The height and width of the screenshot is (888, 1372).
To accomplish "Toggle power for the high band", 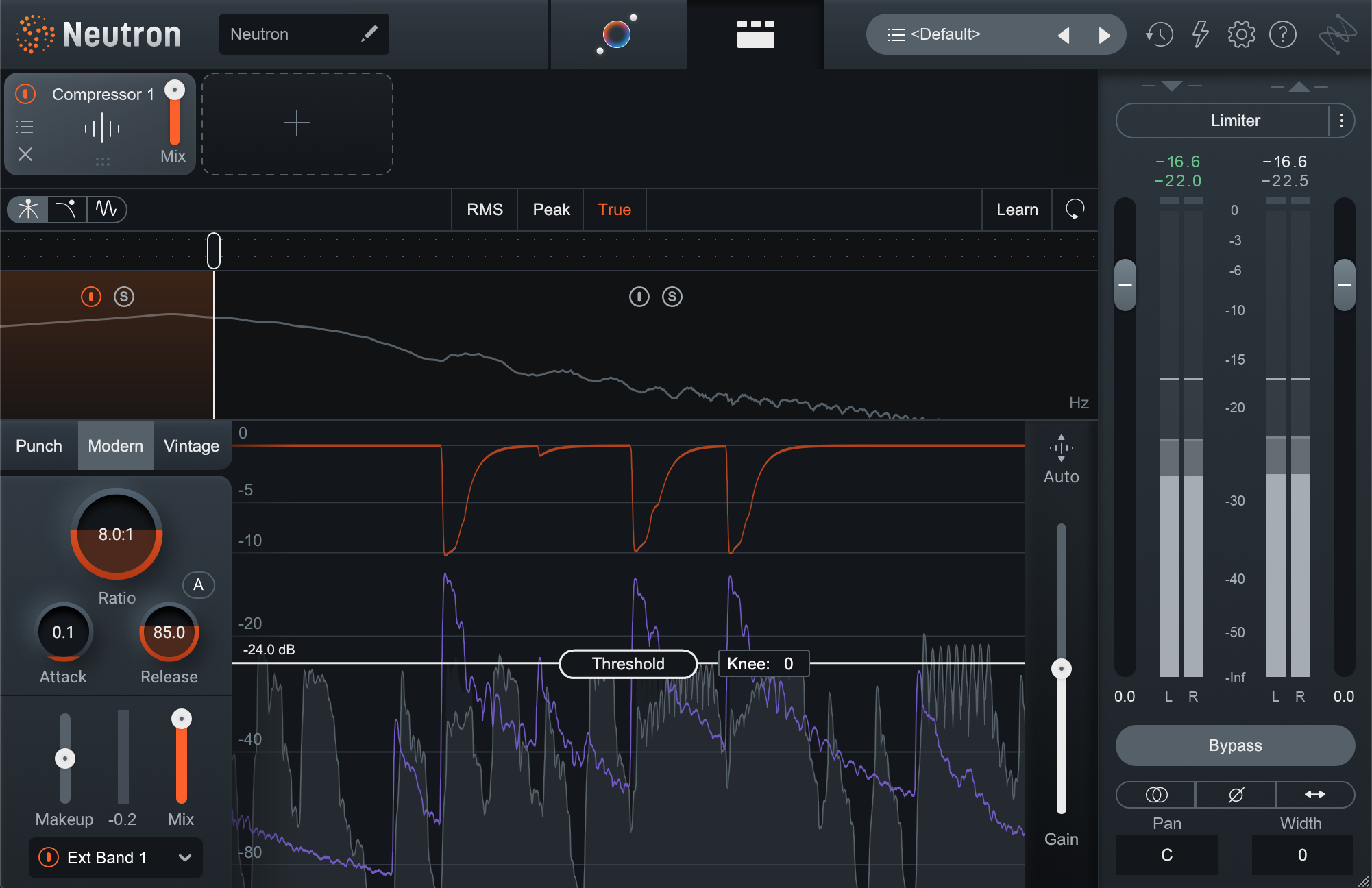I will [639, 297].
